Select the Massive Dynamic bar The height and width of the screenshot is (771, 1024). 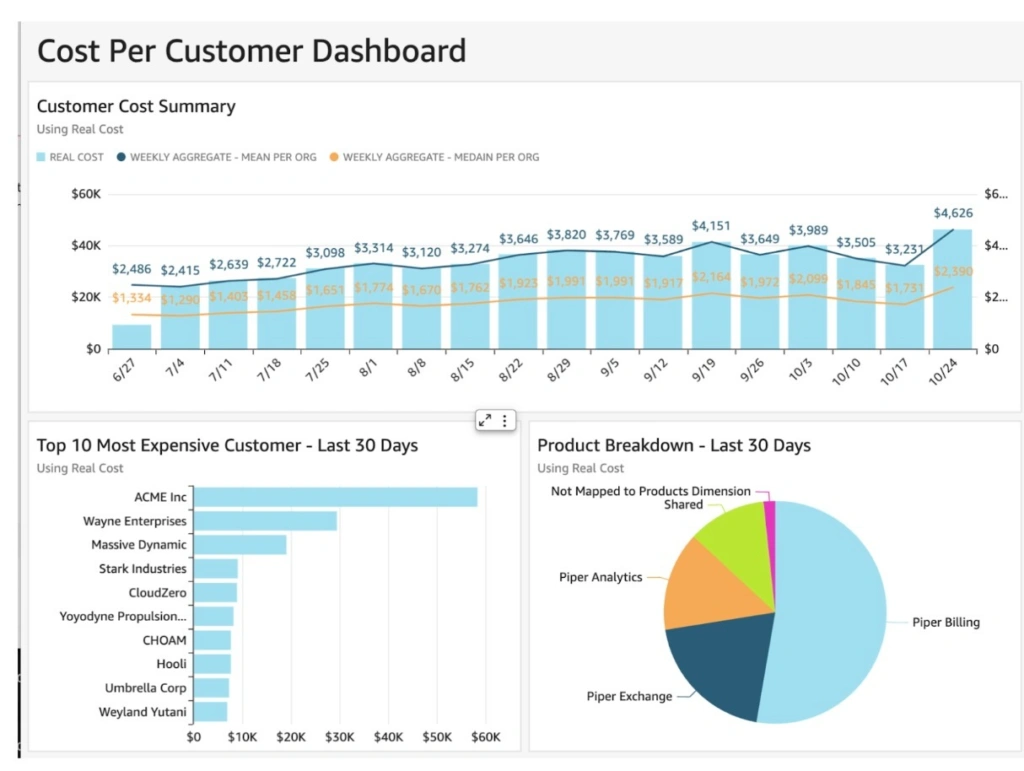coord(240,545)
